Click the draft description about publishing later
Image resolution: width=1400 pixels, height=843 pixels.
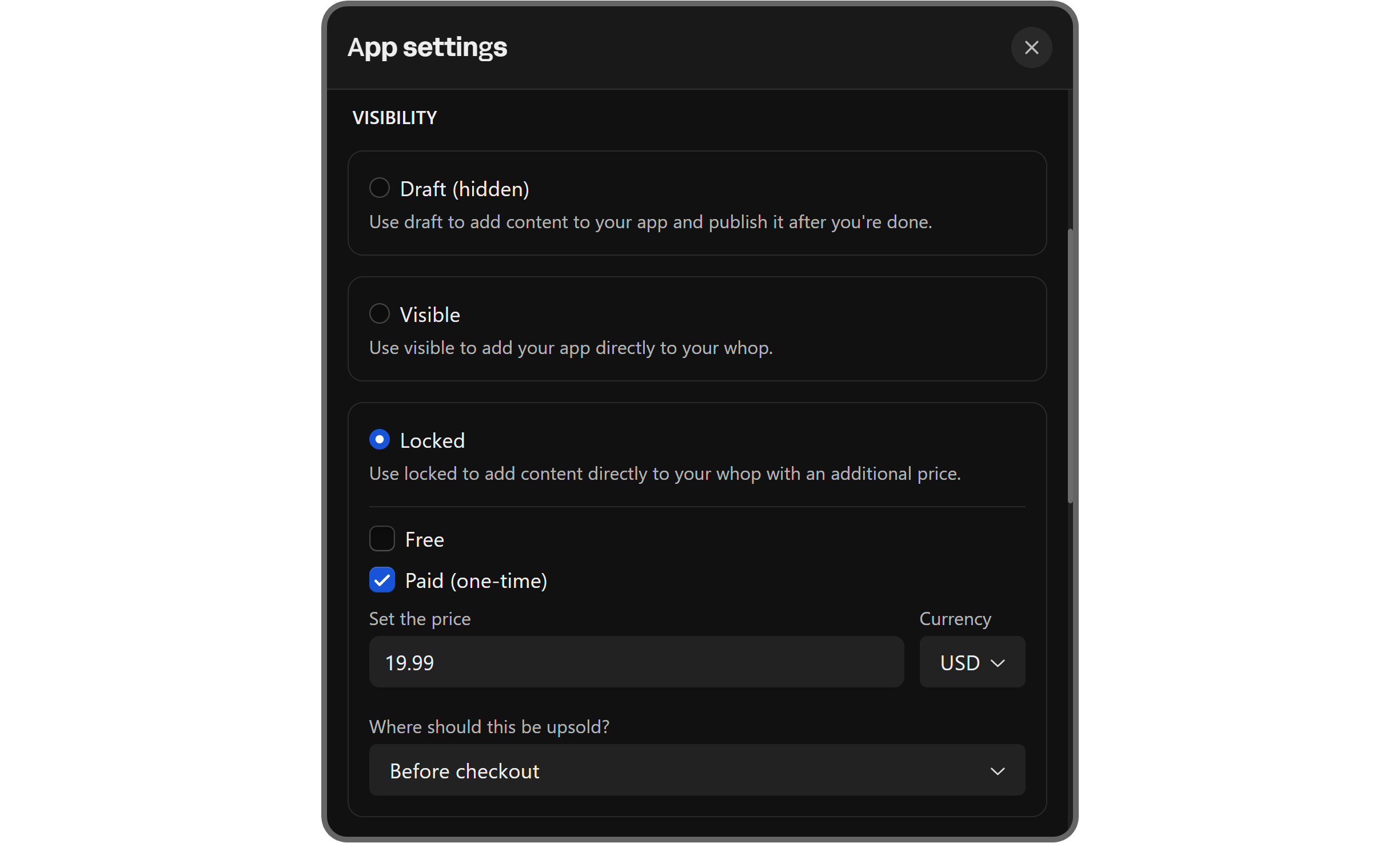(651, 222)
